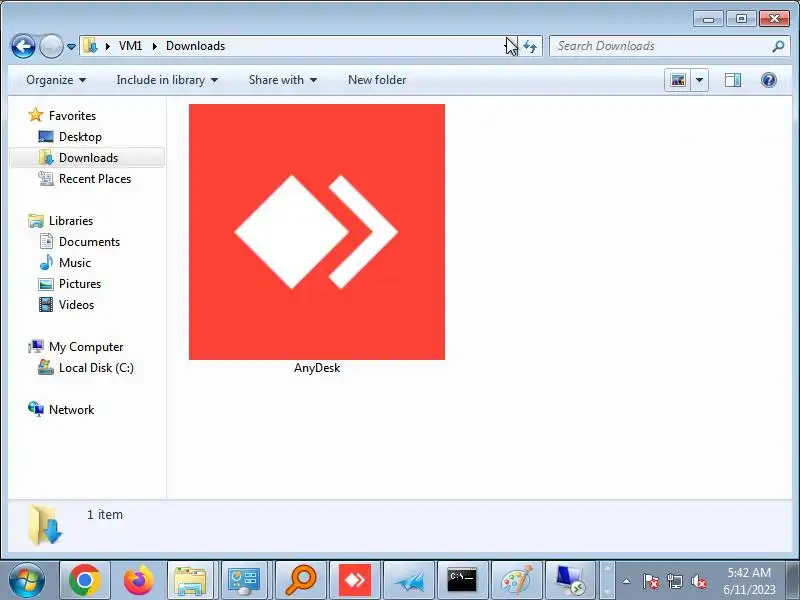Open the Control Panel taskbar icon
The width and height of the screenshot is (800, 600).
click(x=244, y=580)
